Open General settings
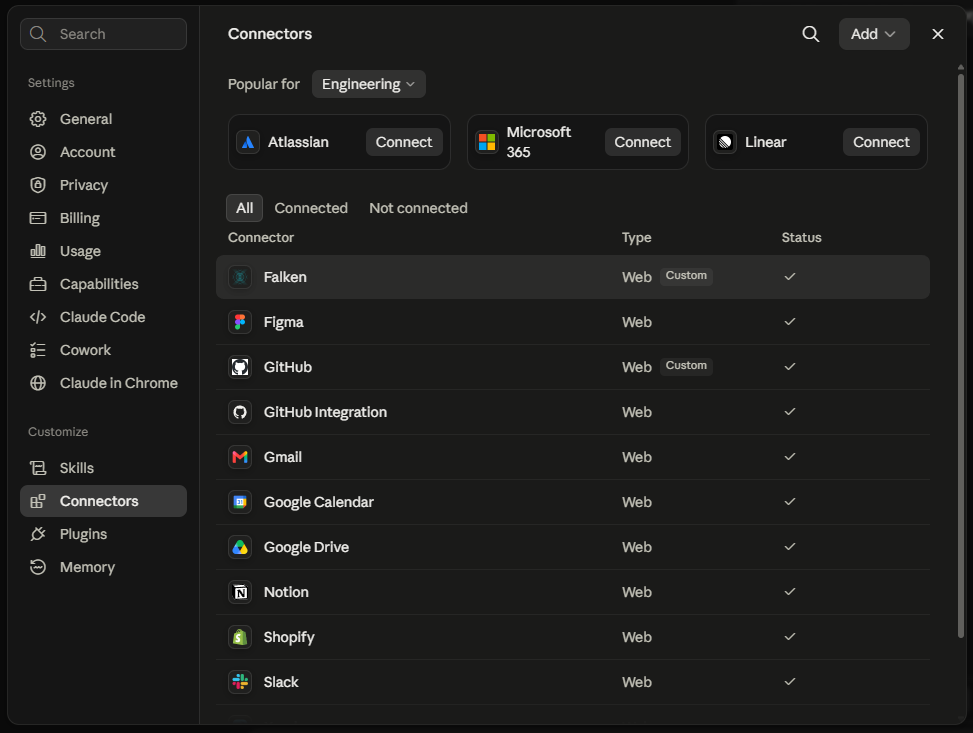The height and width of the screenshot is (733, 973). point(103,119)
